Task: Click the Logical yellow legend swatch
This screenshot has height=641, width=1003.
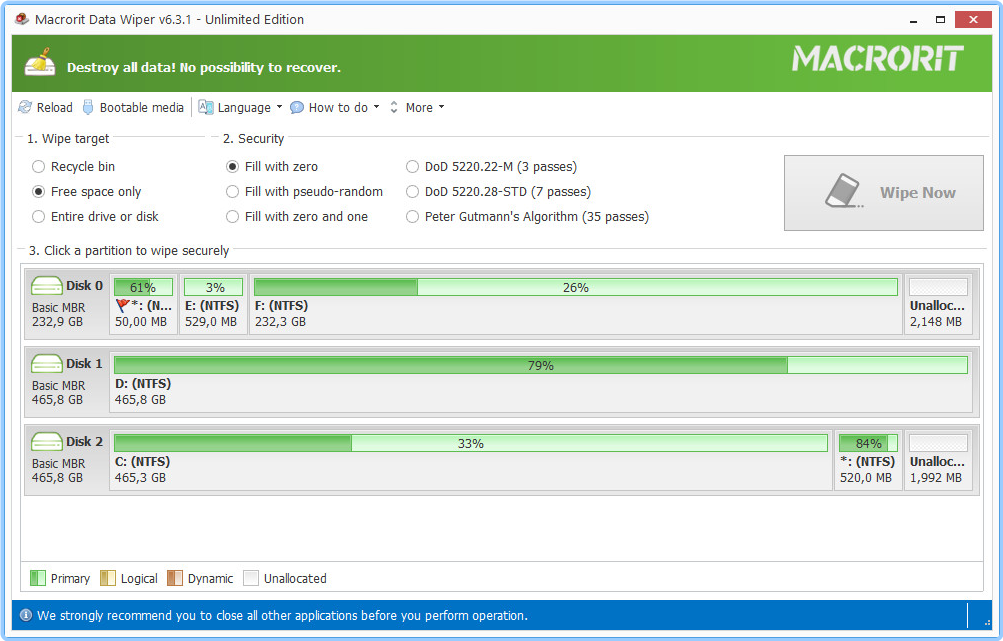Action: click(x=108, y=578)
